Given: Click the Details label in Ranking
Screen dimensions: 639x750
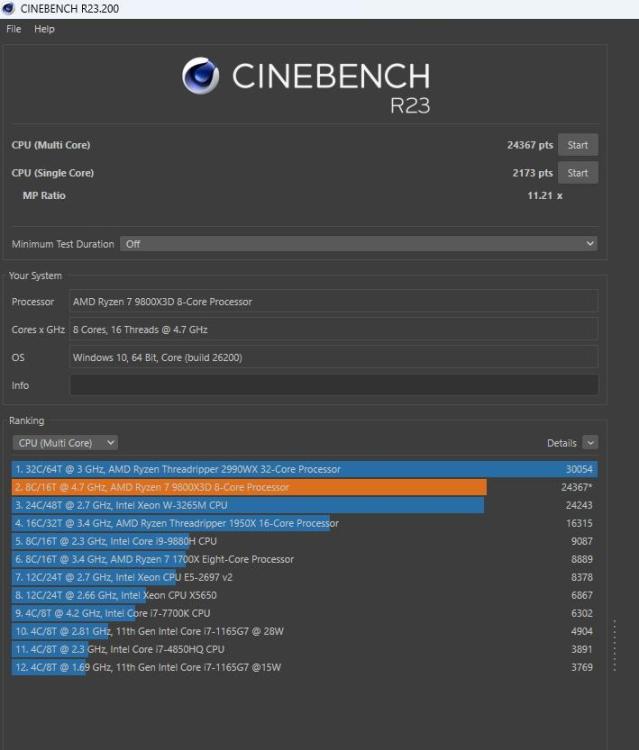Looking at the screenshot, I should (562, 443).
